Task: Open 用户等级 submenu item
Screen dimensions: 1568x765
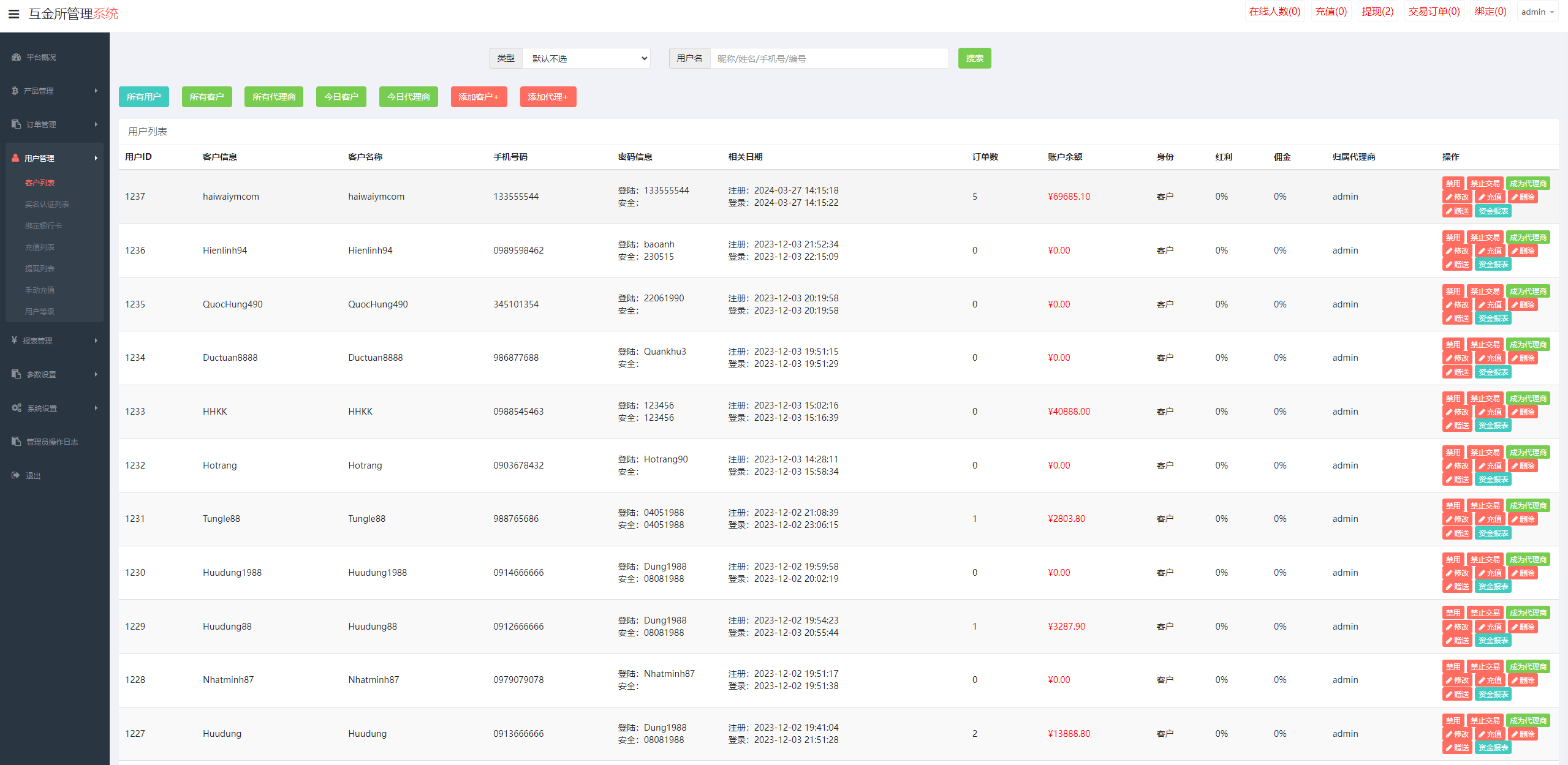Action: 40,311
